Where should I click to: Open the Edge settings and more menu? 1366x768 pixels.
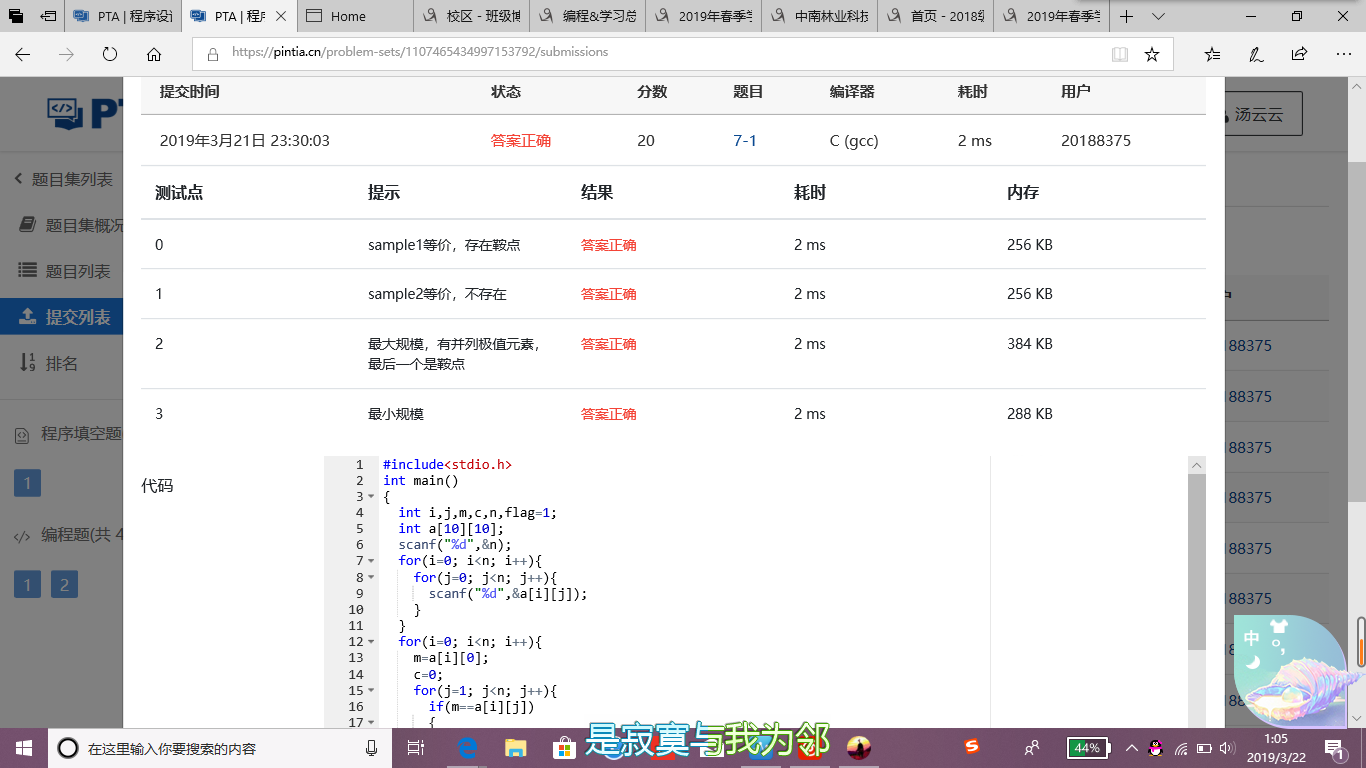coord(1342,54)
